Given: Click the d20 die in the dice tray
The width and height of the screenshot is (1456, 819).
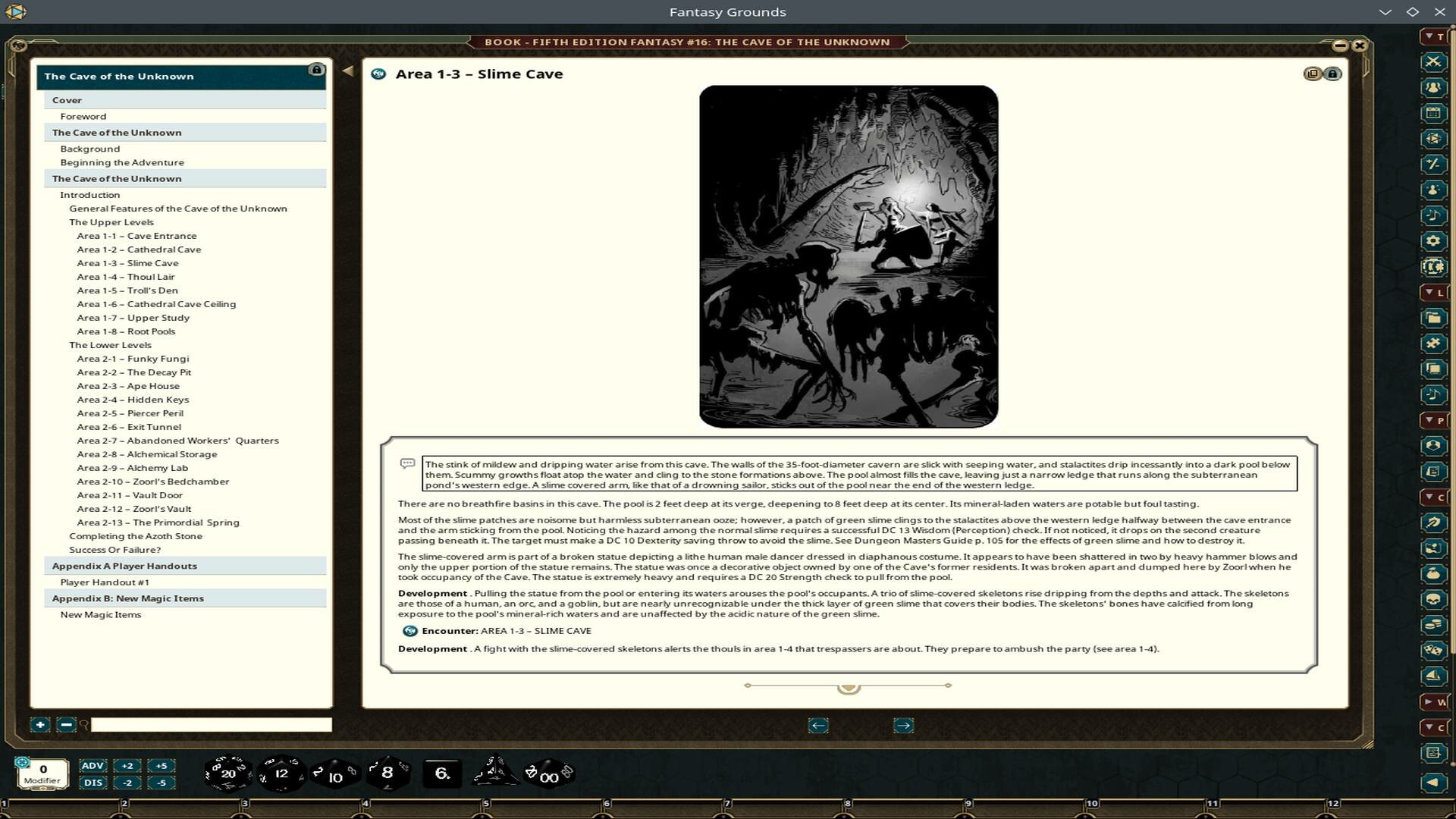Looking at the screenshot, I should point(227,773).
